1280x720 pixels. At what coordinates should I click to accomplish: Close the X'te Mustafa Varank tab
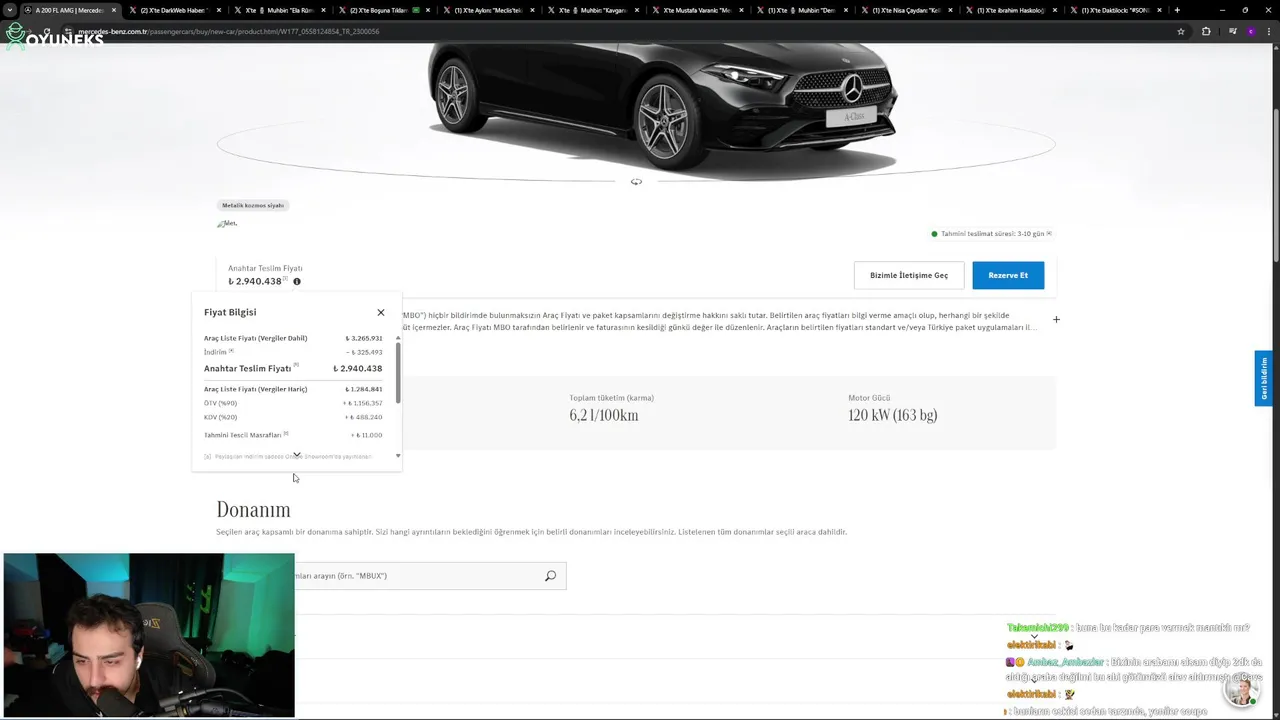(x=741, y=10)
